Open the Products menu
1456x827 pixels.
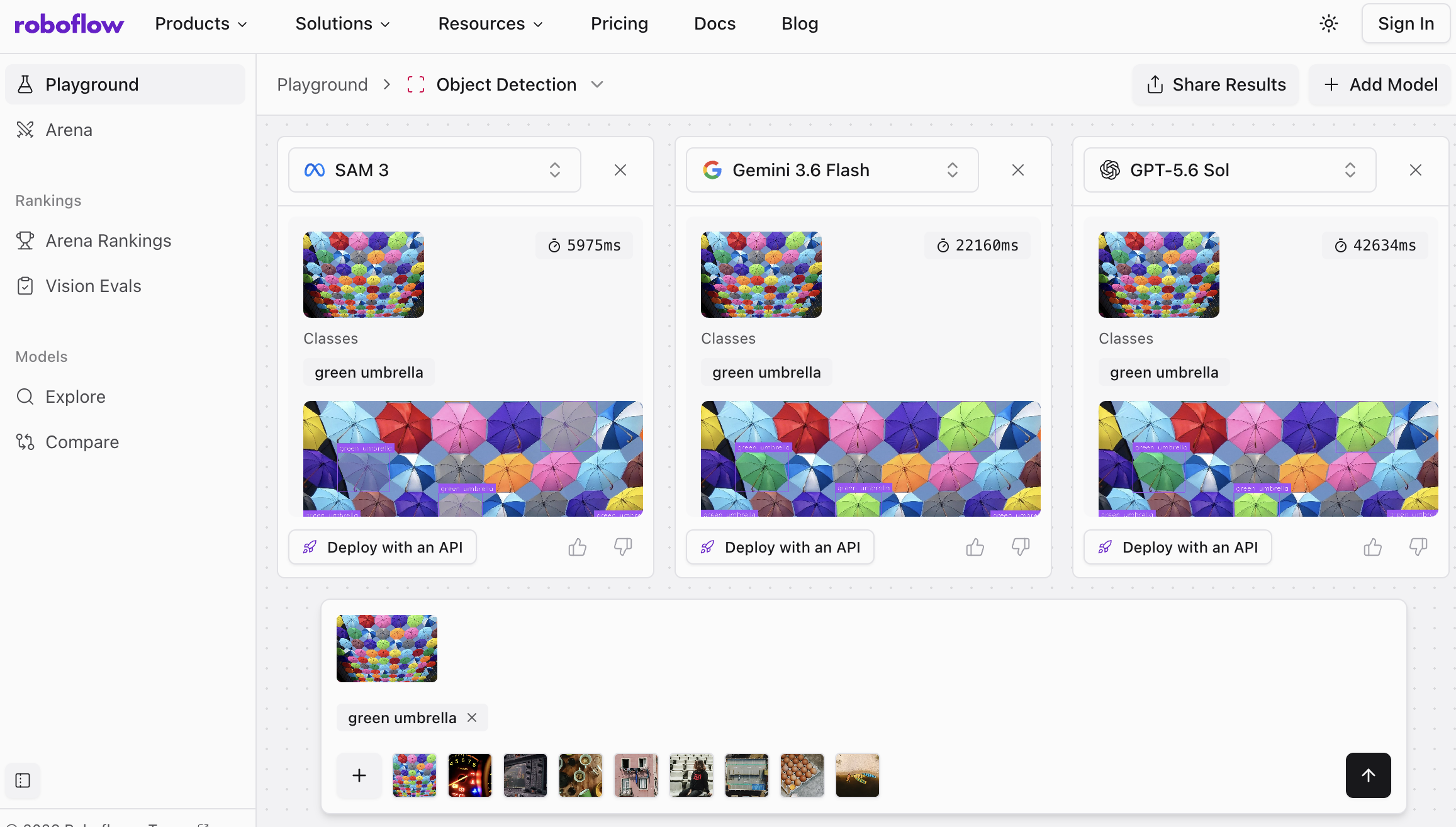tap(201, 24)
